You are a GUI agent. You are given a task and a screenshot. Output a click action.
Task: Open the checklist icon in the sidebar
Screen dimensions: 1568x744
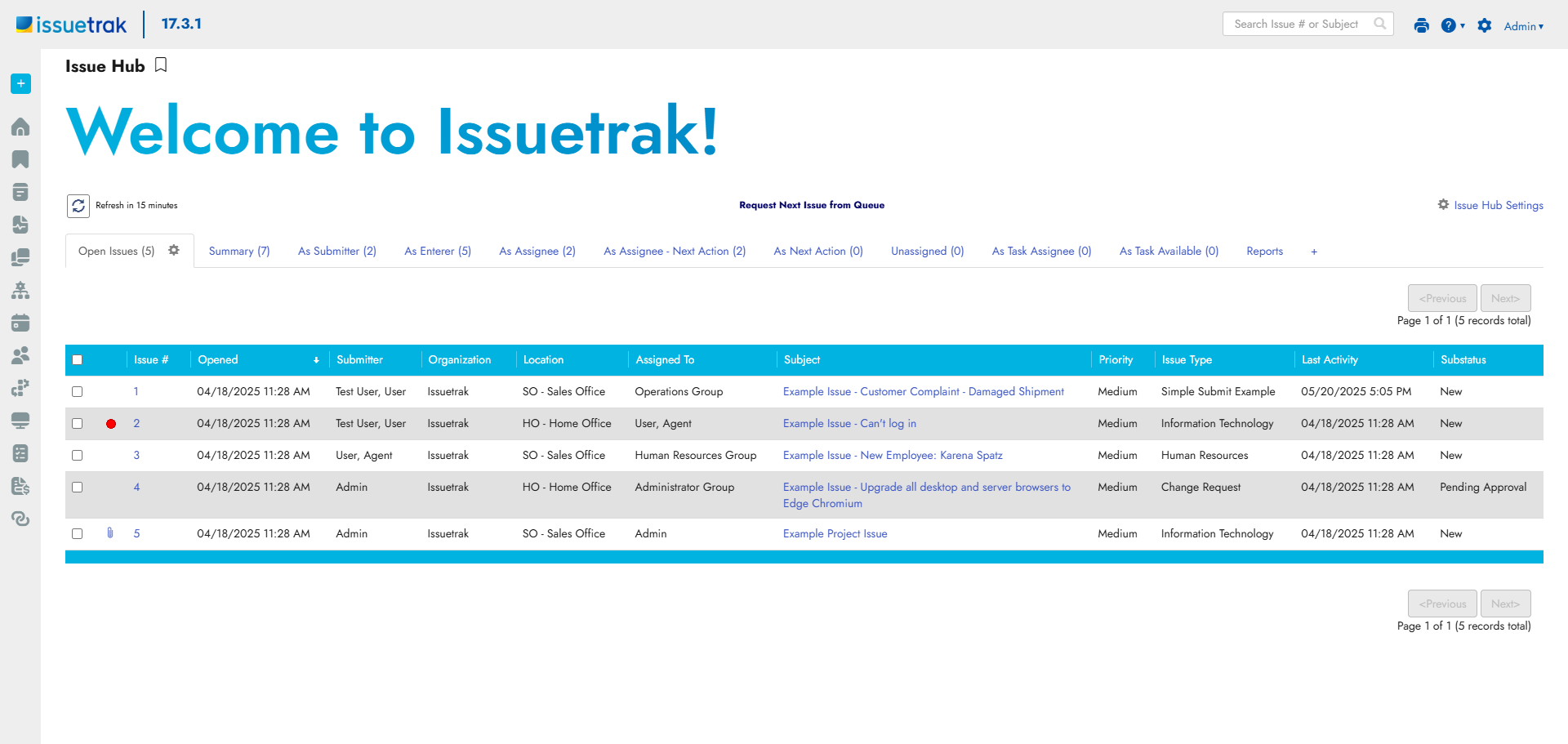(x=21, y=453)
